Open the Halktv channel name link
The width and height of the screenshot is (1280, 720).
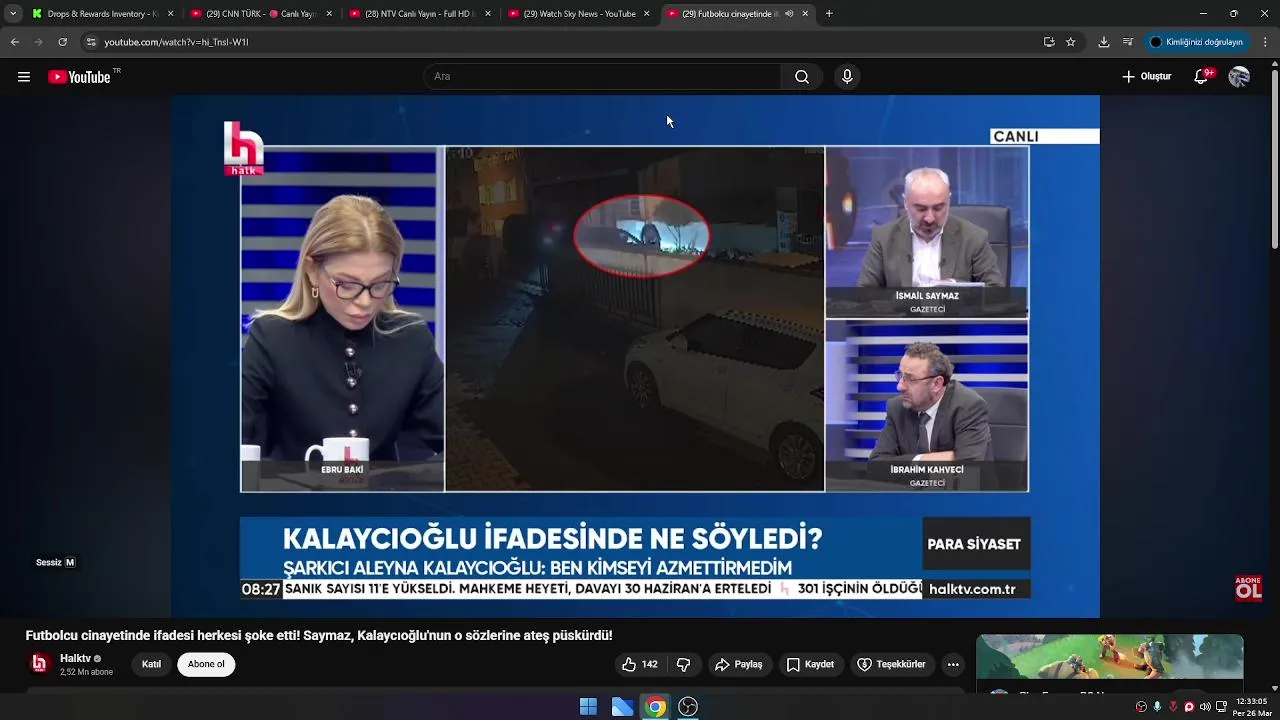(x=75, y=658)
